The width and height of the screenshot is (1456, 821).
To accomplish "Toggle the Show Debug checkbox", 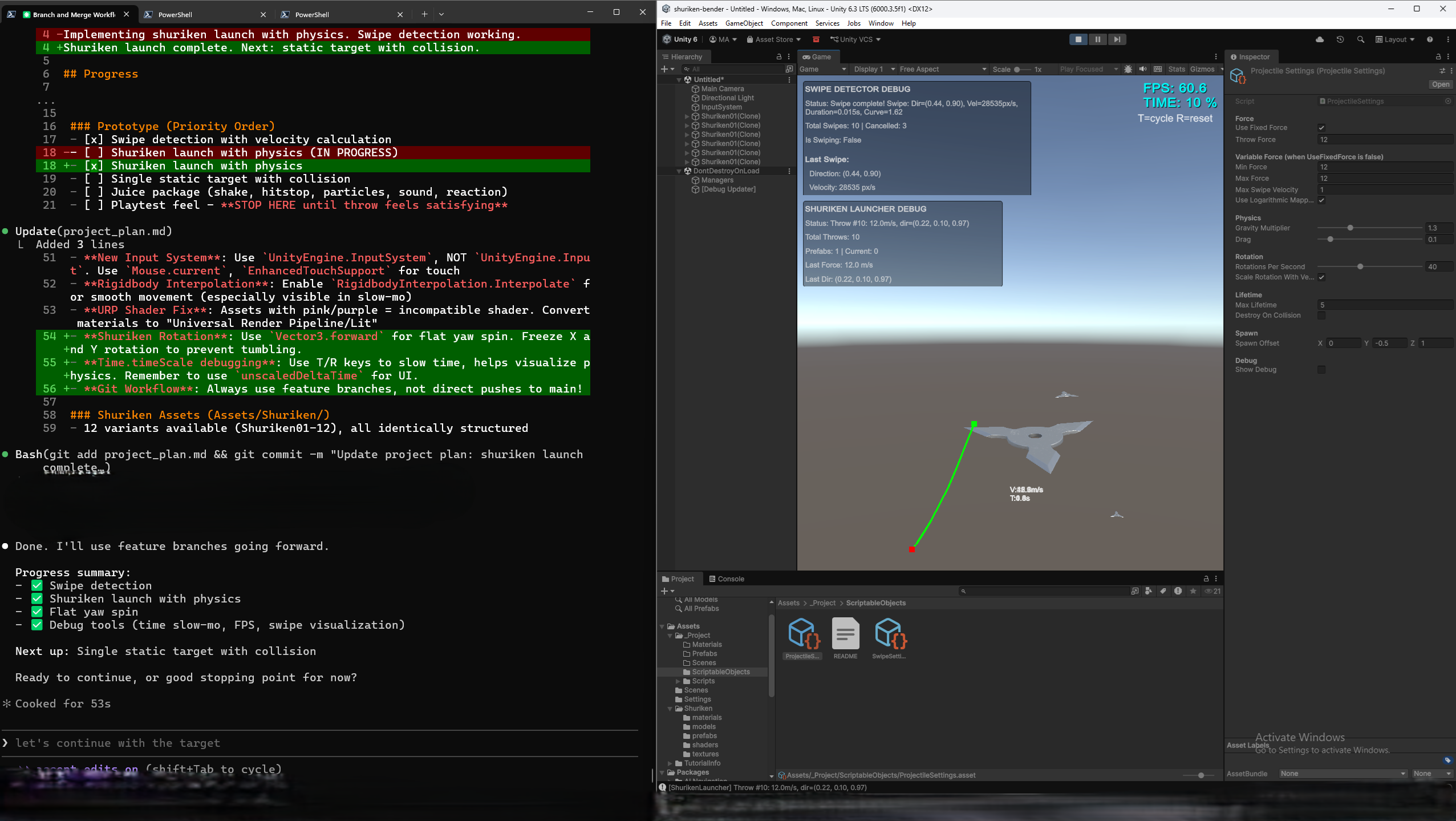I will [x=1322, y=369].
